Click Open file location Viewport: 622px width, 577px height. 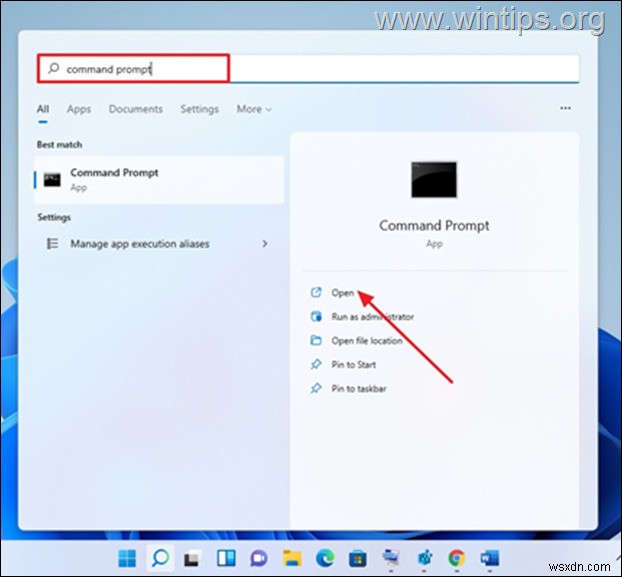(367, 341)
